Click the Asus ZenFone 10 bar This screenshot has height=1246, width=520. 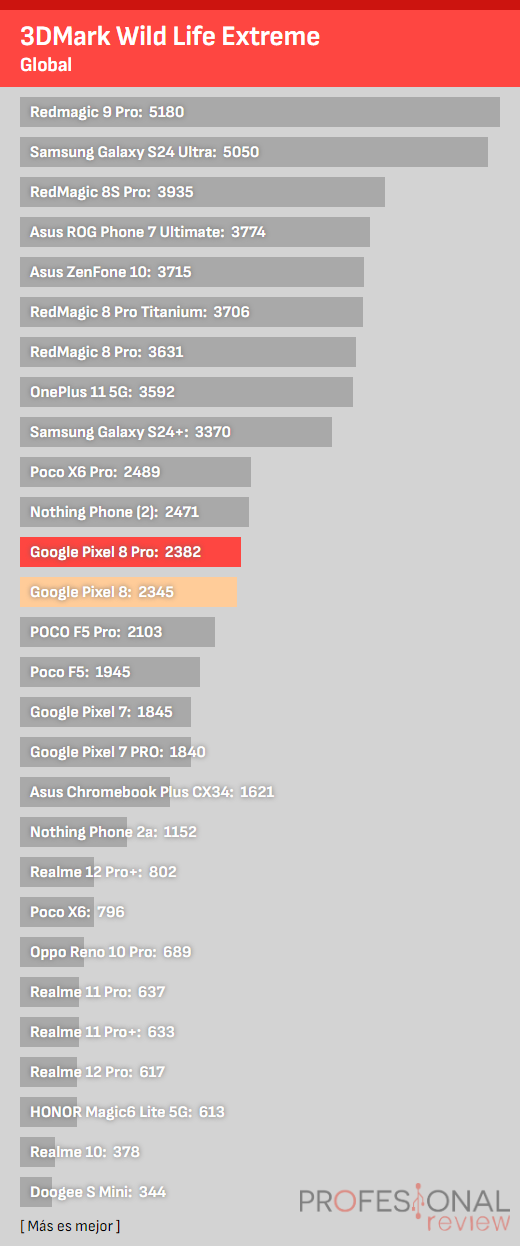pyautogui.click(x=192, y=272)
